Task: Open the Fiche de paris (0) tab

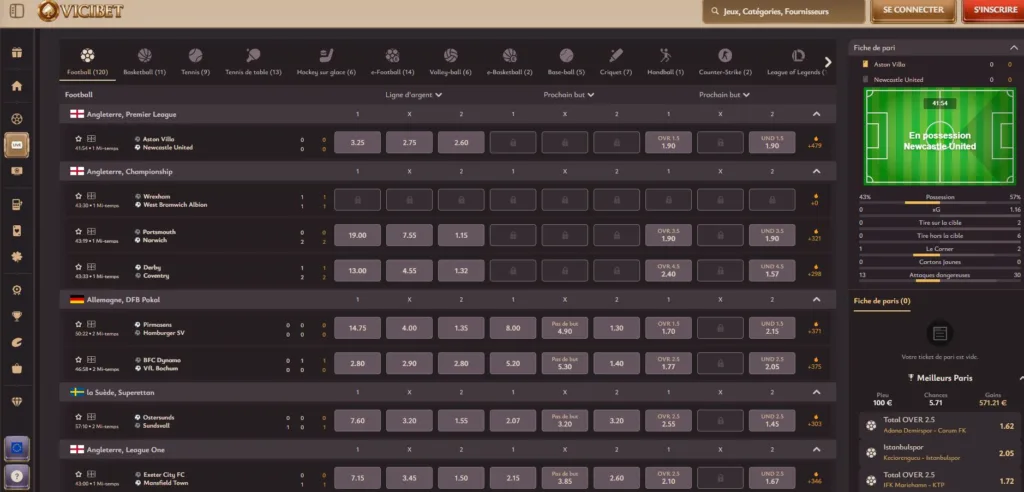Action: pos(882,301)
